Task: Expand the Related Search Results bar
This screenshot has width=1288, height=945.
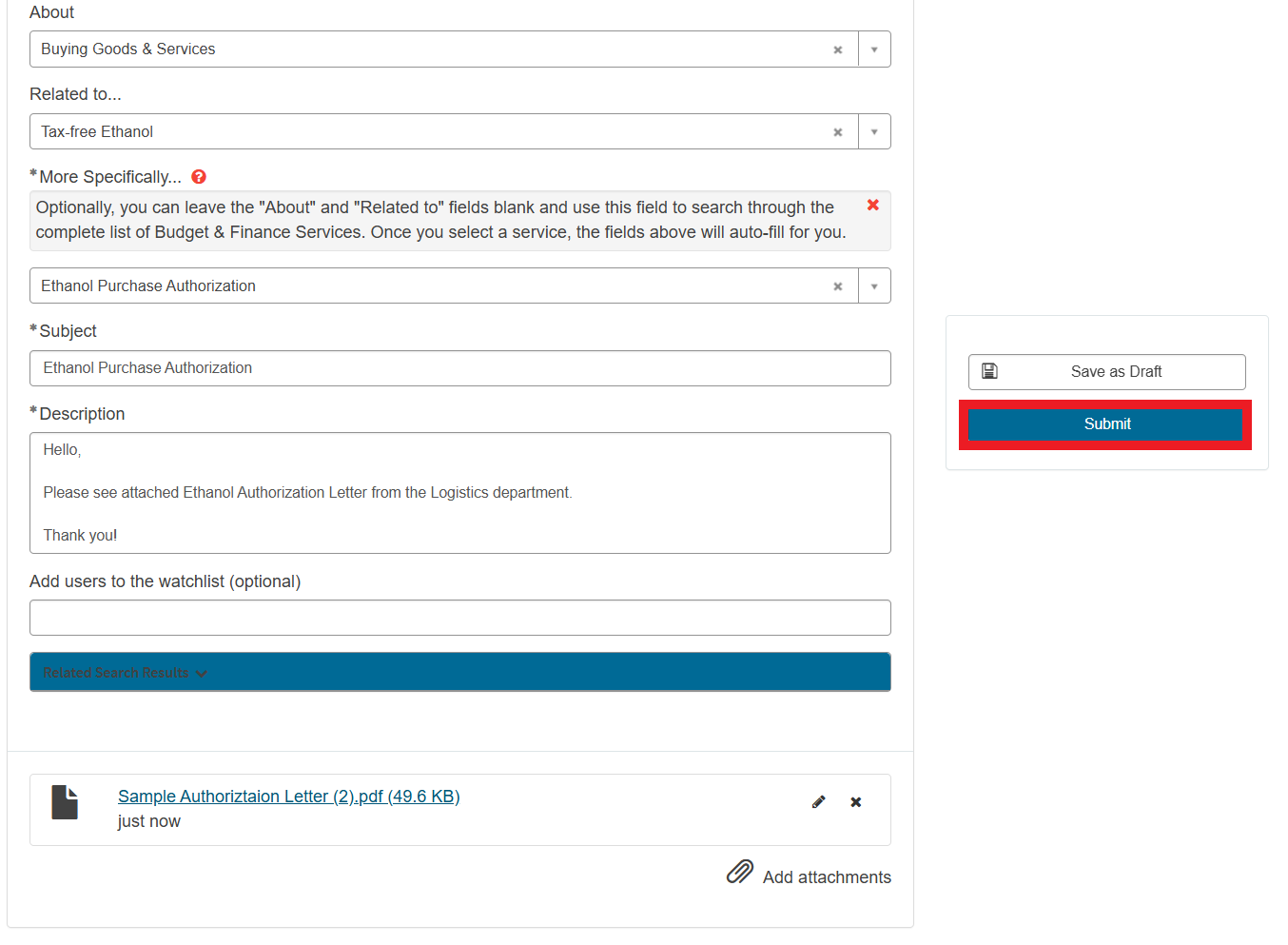Action: 126,673
